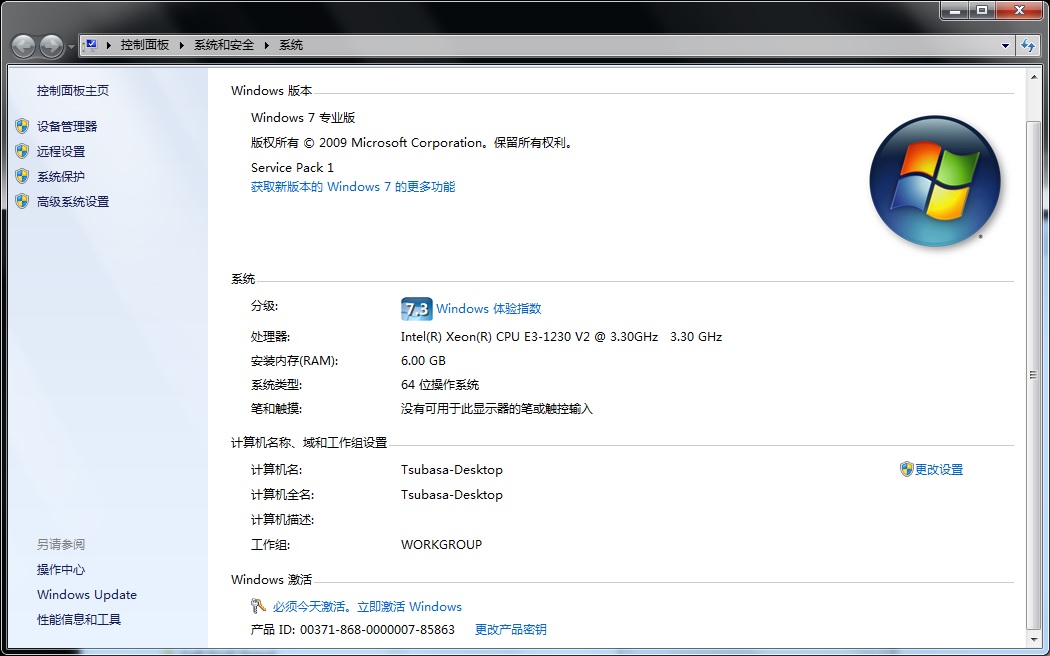Click the key icon beside the activation notice
The width and height of the screenshot is (1050, 656).
259,606
